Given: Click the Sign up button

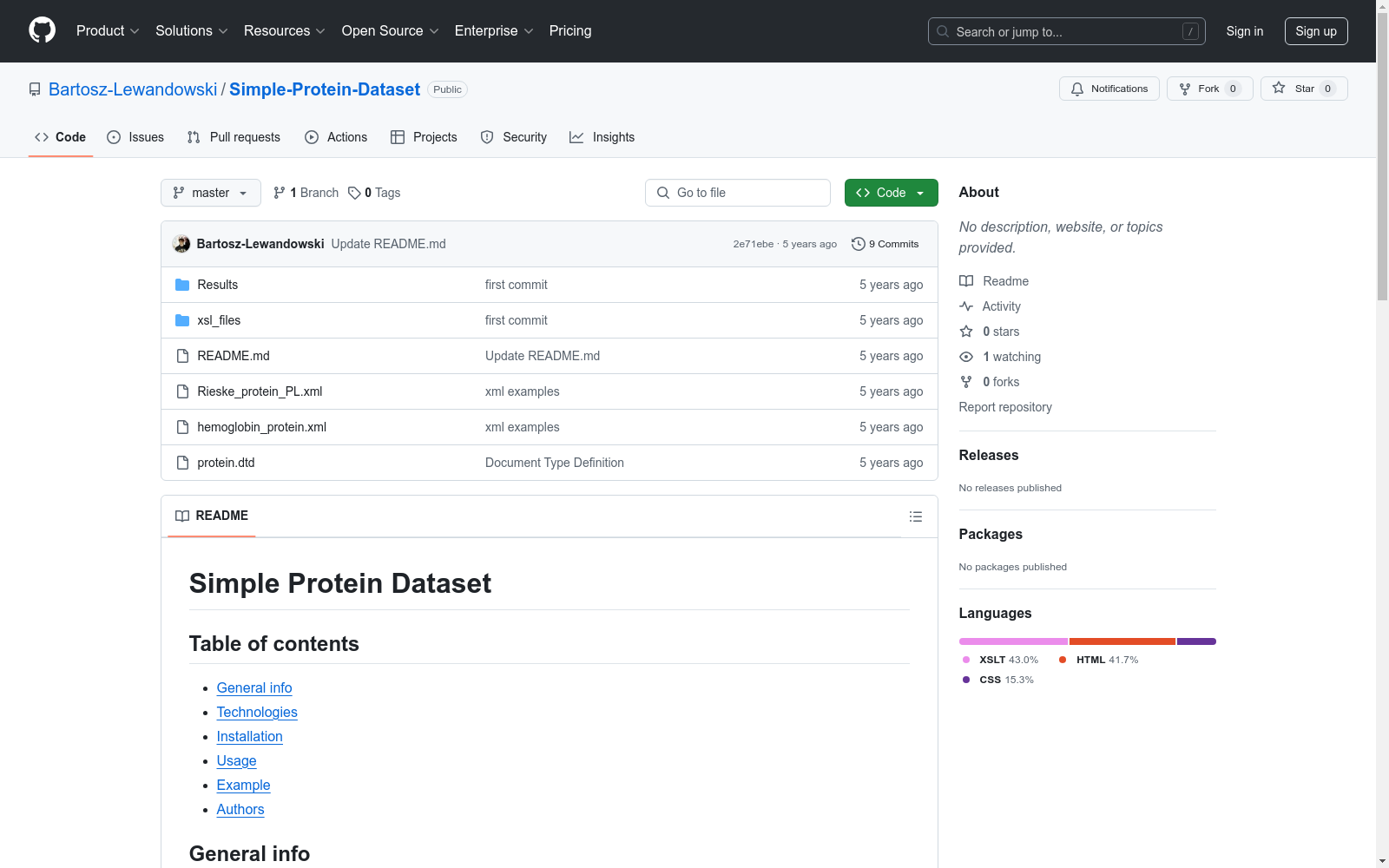Looking at the screenshot, I should 1316,31.
